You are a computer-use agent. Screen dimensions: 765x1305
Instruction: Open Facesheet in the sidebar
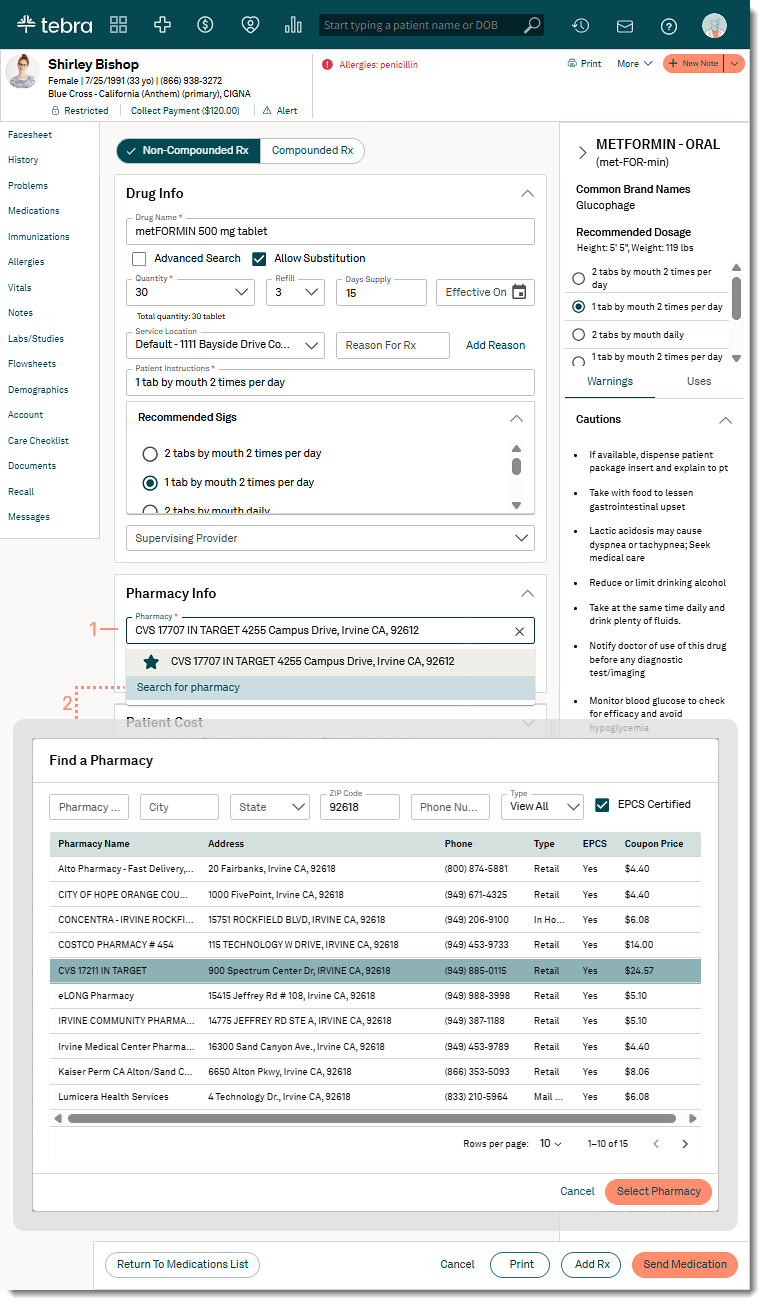click(30, 135)
